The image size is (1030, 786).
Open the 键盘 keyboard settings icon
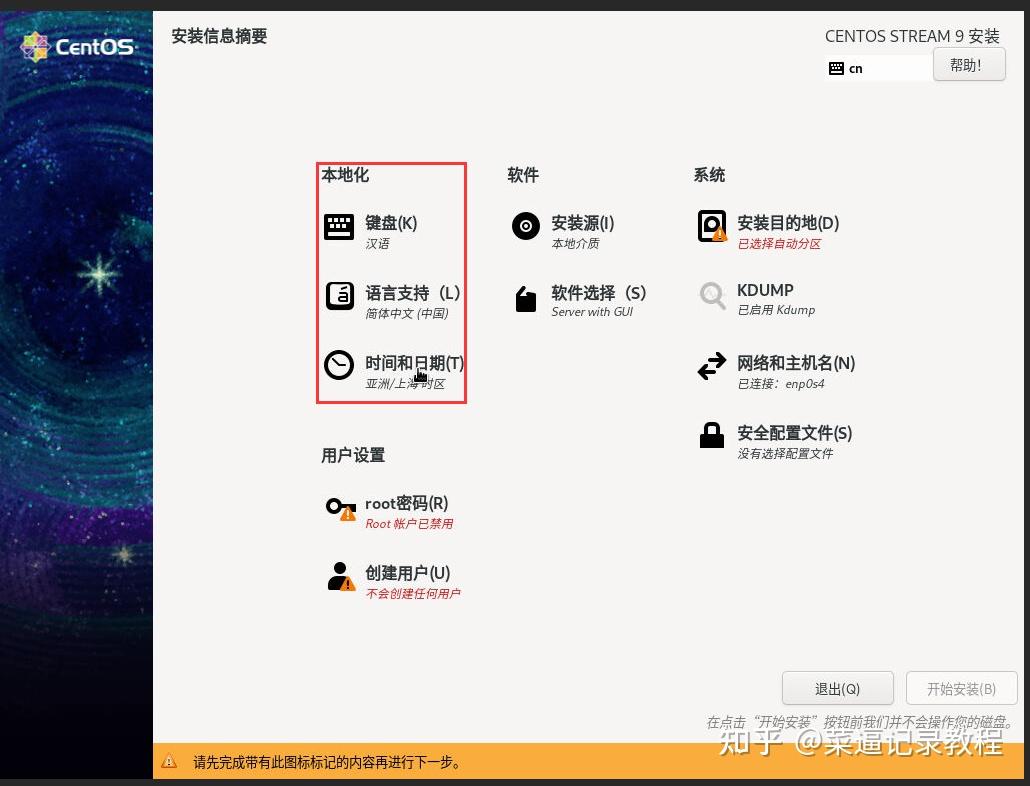pos(339,228)
